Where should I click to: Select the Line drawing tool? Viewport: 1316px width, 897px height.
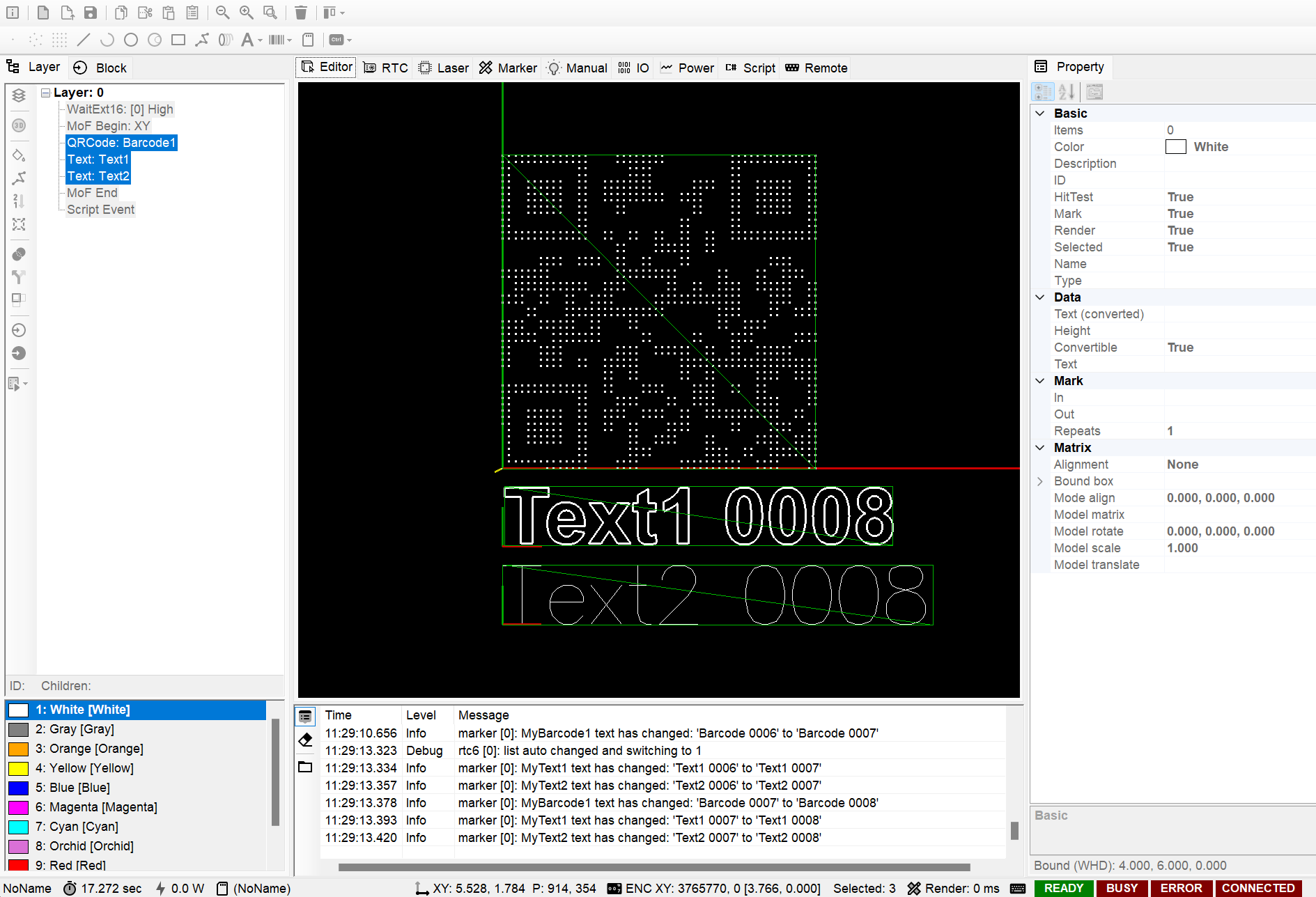tap(84, 40)
